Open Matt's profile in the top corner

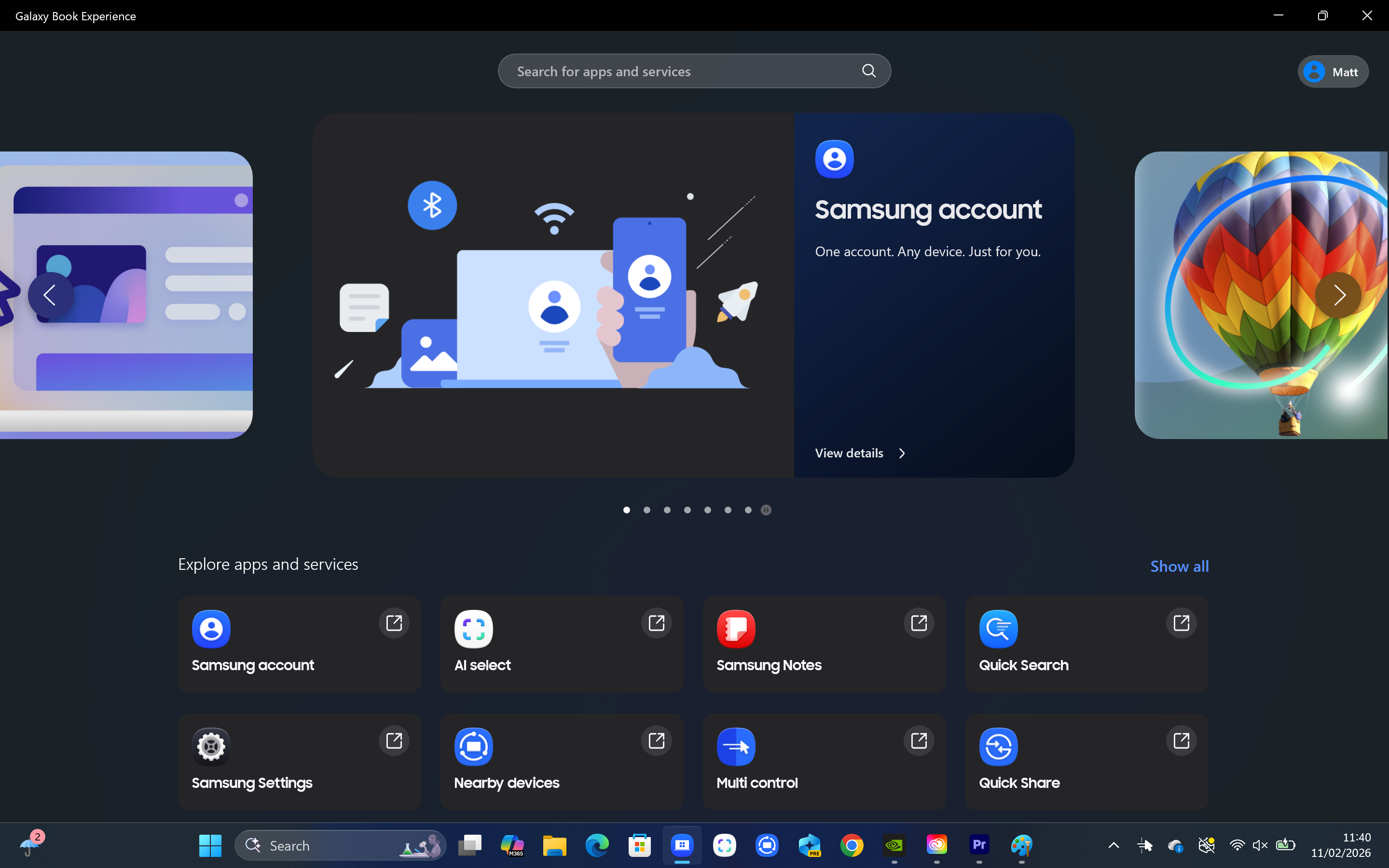(x=1332, y=70)
